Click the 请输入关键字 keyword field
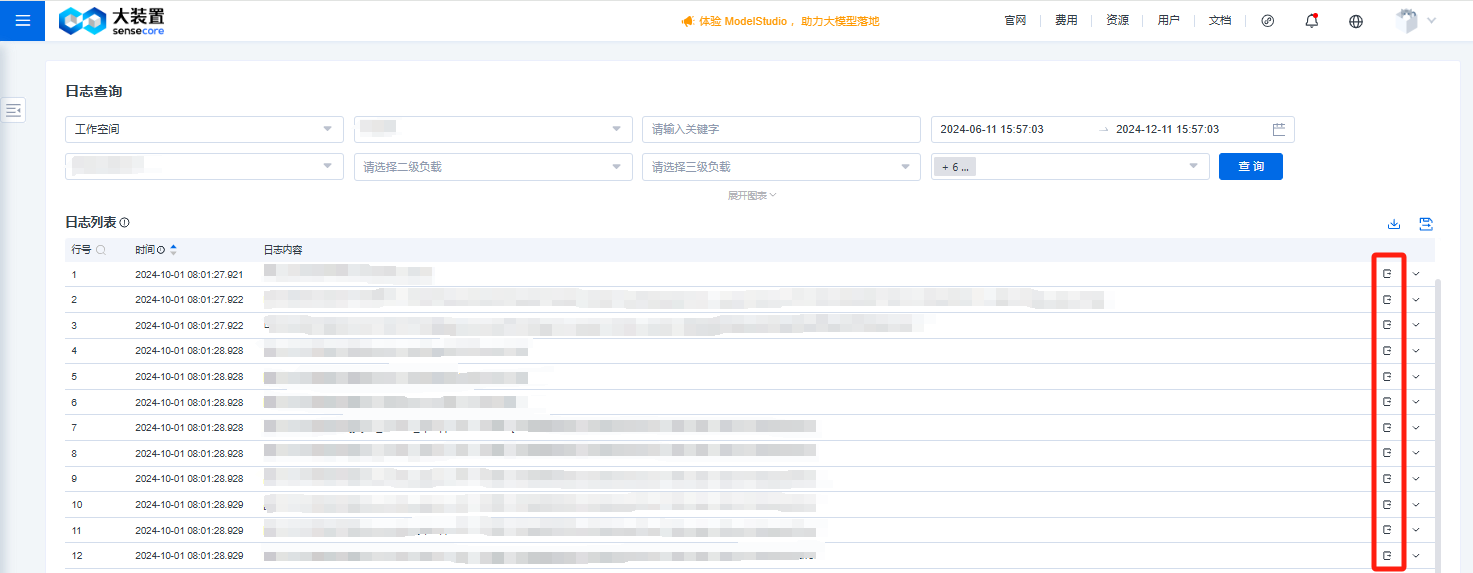The height and width of the screenshot is (573, 1473). (x=781, y=129)
